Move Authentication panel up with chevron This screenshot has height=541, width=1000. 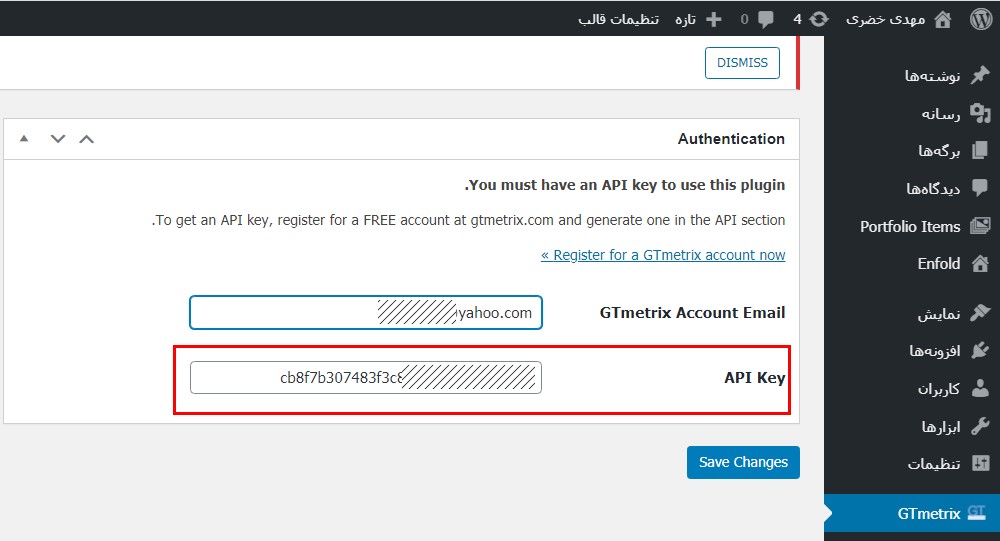(87, 139)
